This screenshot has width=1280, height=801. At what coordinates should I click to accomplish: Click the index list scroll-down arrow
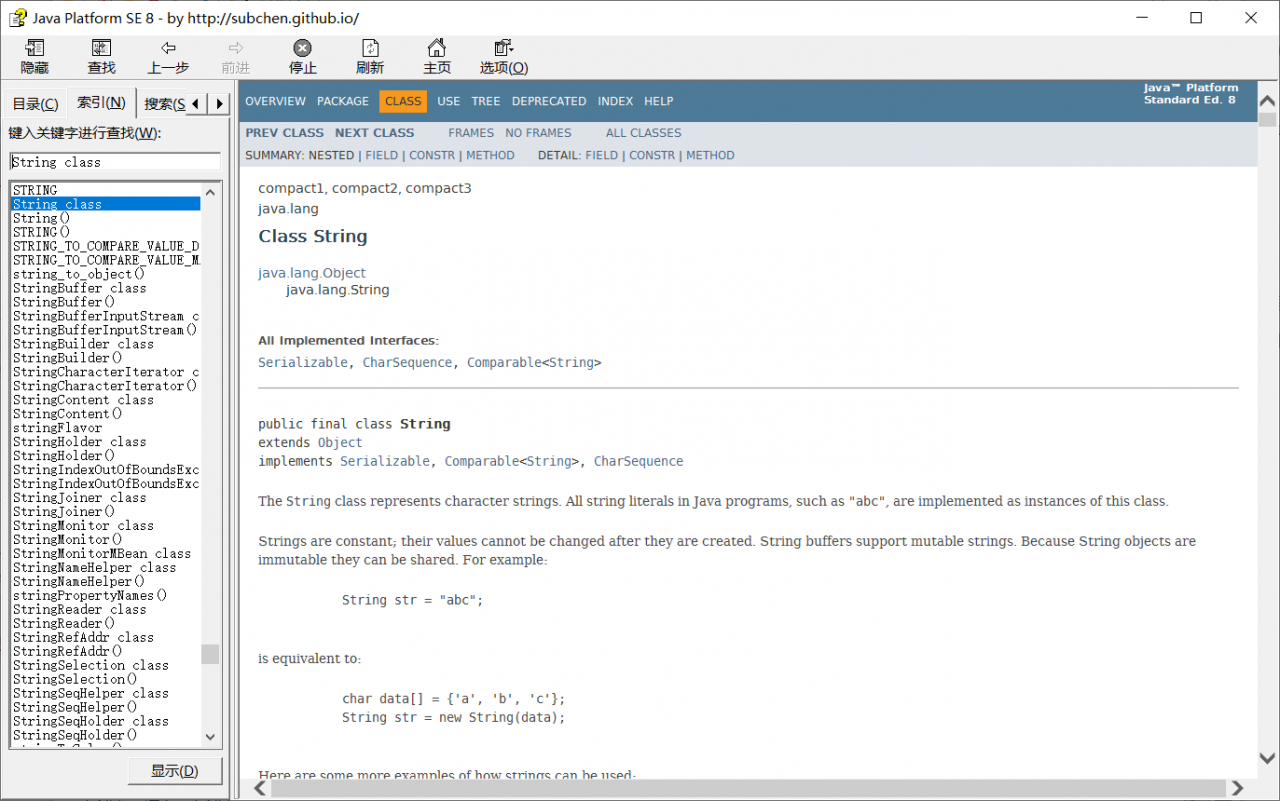[210, 737]
